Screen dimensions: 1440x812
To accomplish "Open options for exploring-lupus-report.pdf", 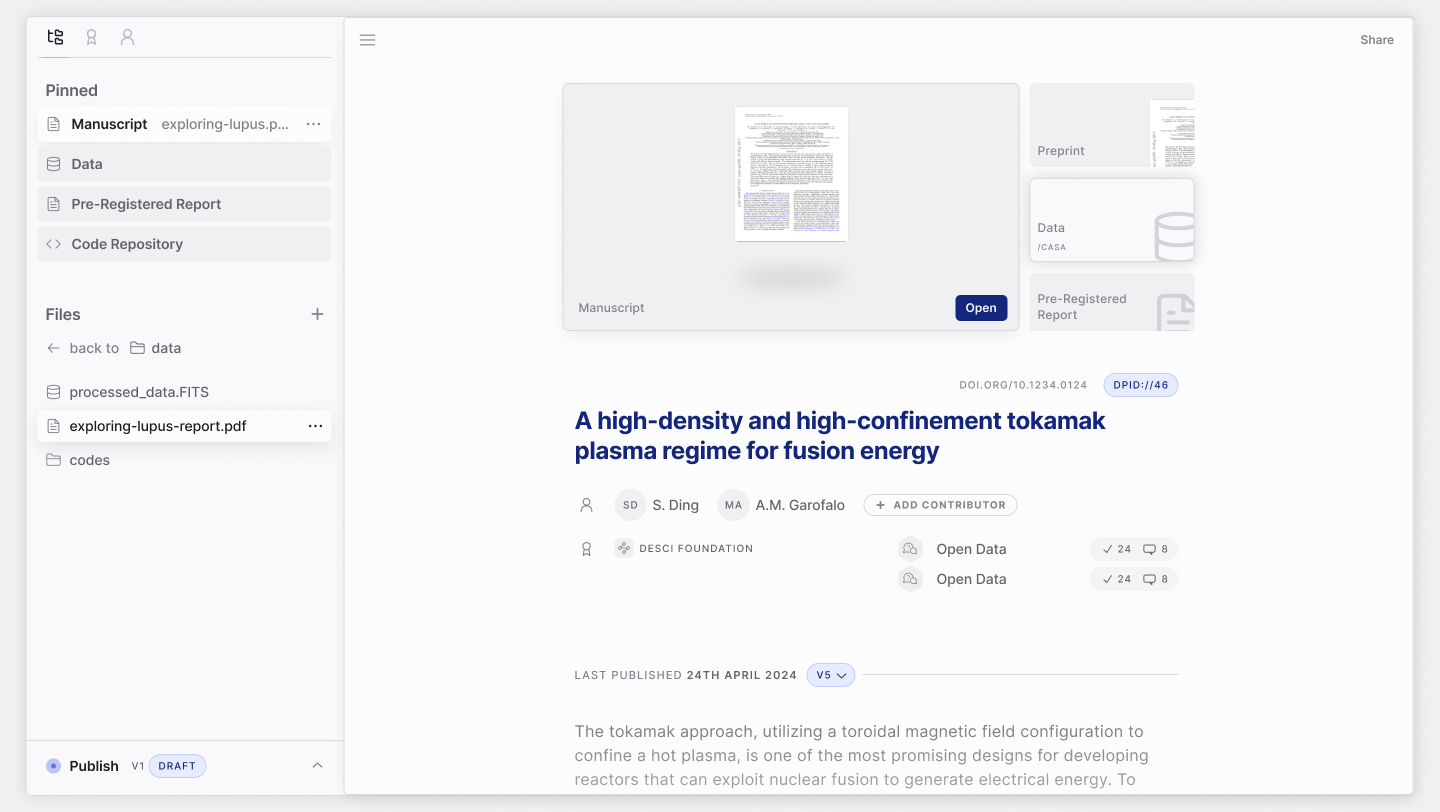I will click(315, 426).
